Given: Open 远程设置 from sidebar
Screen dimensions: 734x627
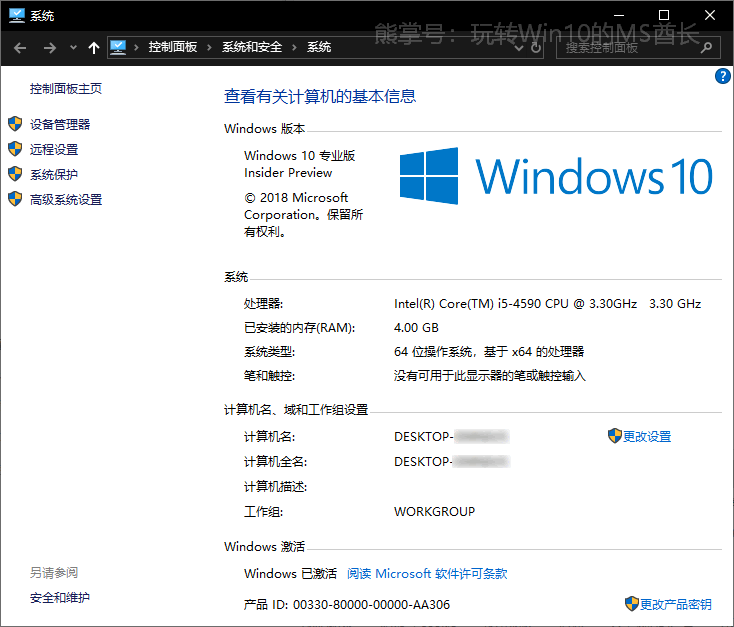Looking at the screenshot, I should pyautogui.click(x=54, y=150).
